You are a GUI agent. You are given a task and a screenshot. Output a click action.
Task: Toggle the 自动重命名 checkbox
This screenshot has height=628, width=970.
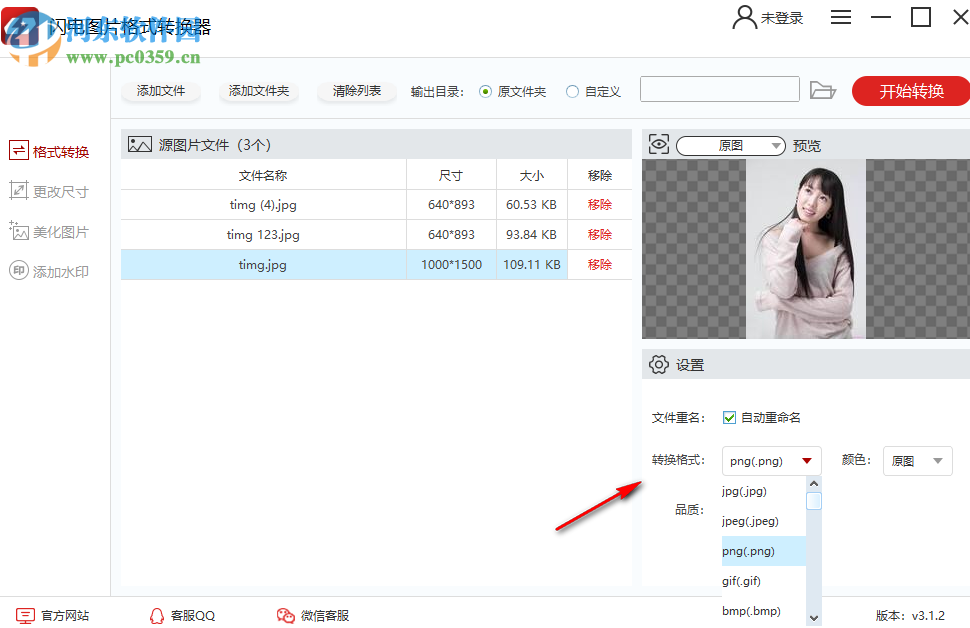[x=727, y=418]
